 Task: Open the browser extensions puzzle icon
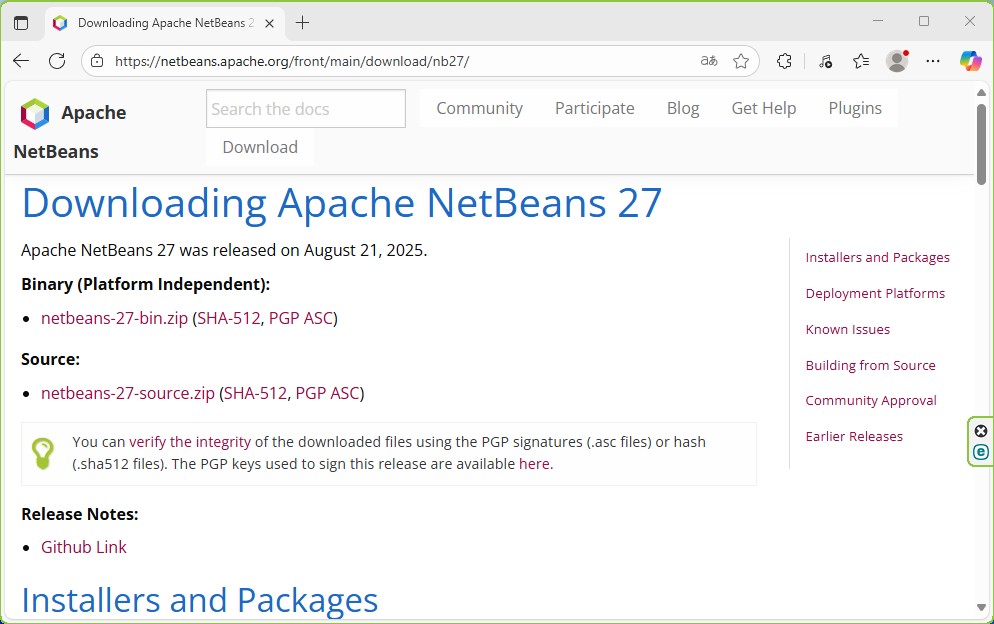tap(785, 61)
